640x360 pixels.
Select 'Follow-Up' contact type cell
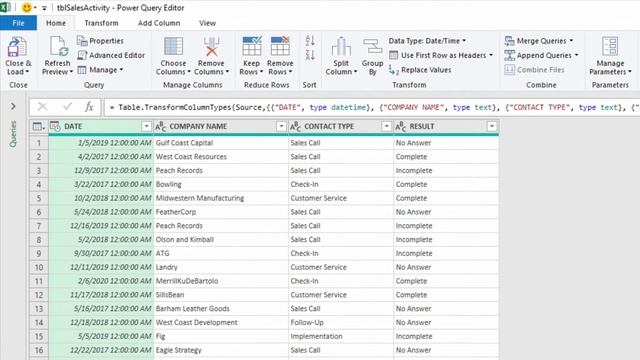point(341,322)
